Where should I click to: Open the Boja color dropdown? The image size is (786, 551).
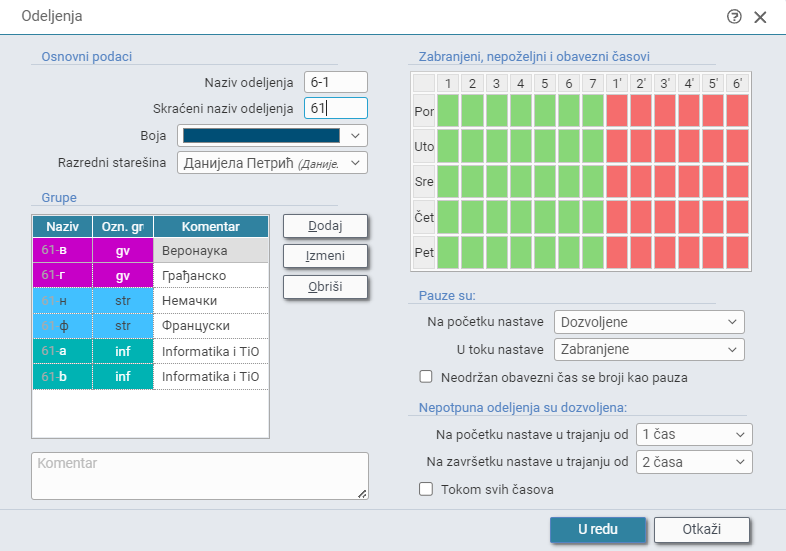point(272,136)
